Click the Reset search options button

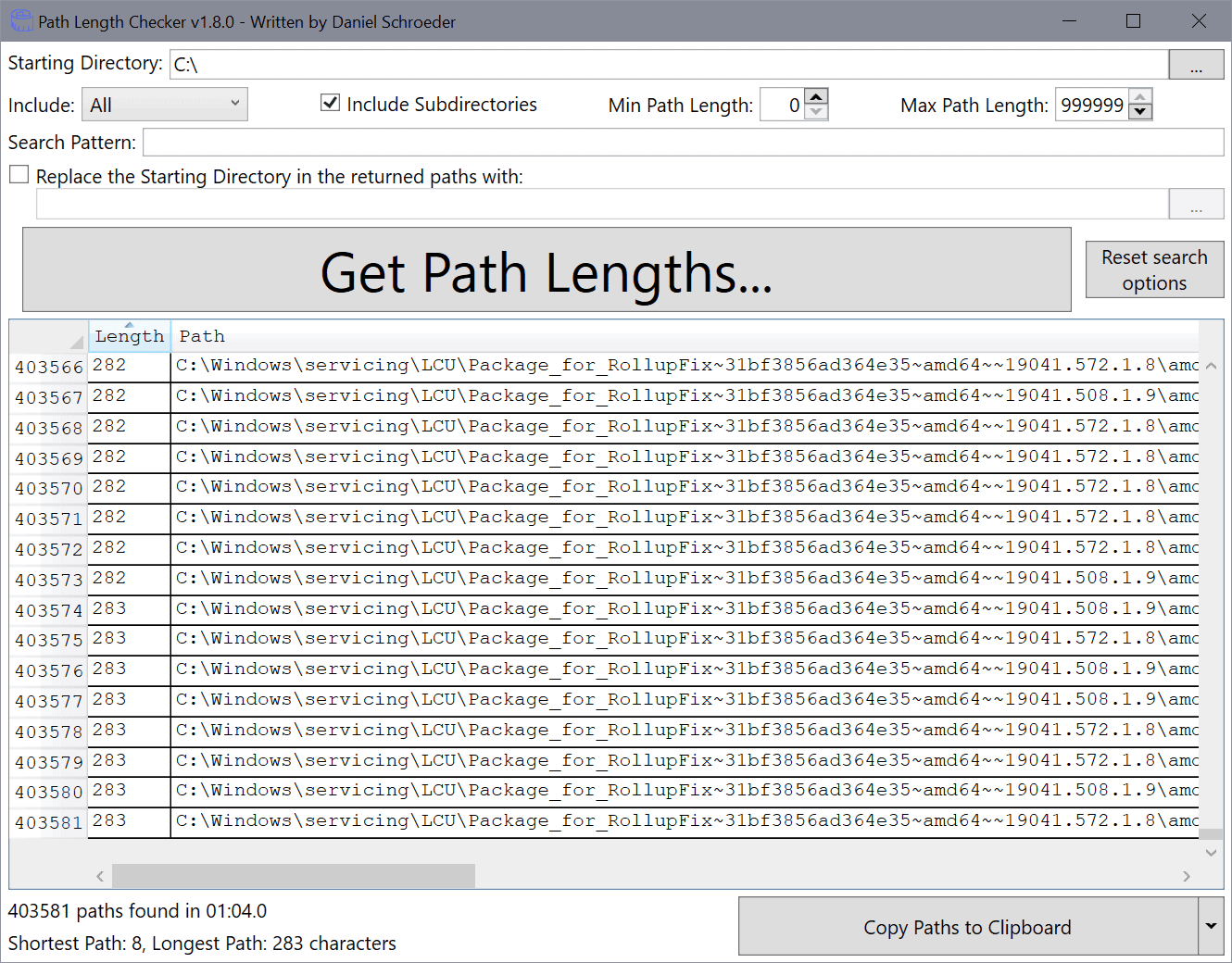[x=1154, y=269]
